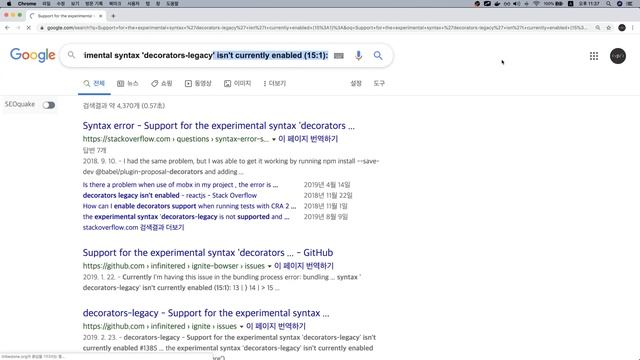Image resolution: width=640 pixels, height=360 pixels.
Task: Click the voice search microphone icon
Action: pyautogui.click(x=358, y=56)
